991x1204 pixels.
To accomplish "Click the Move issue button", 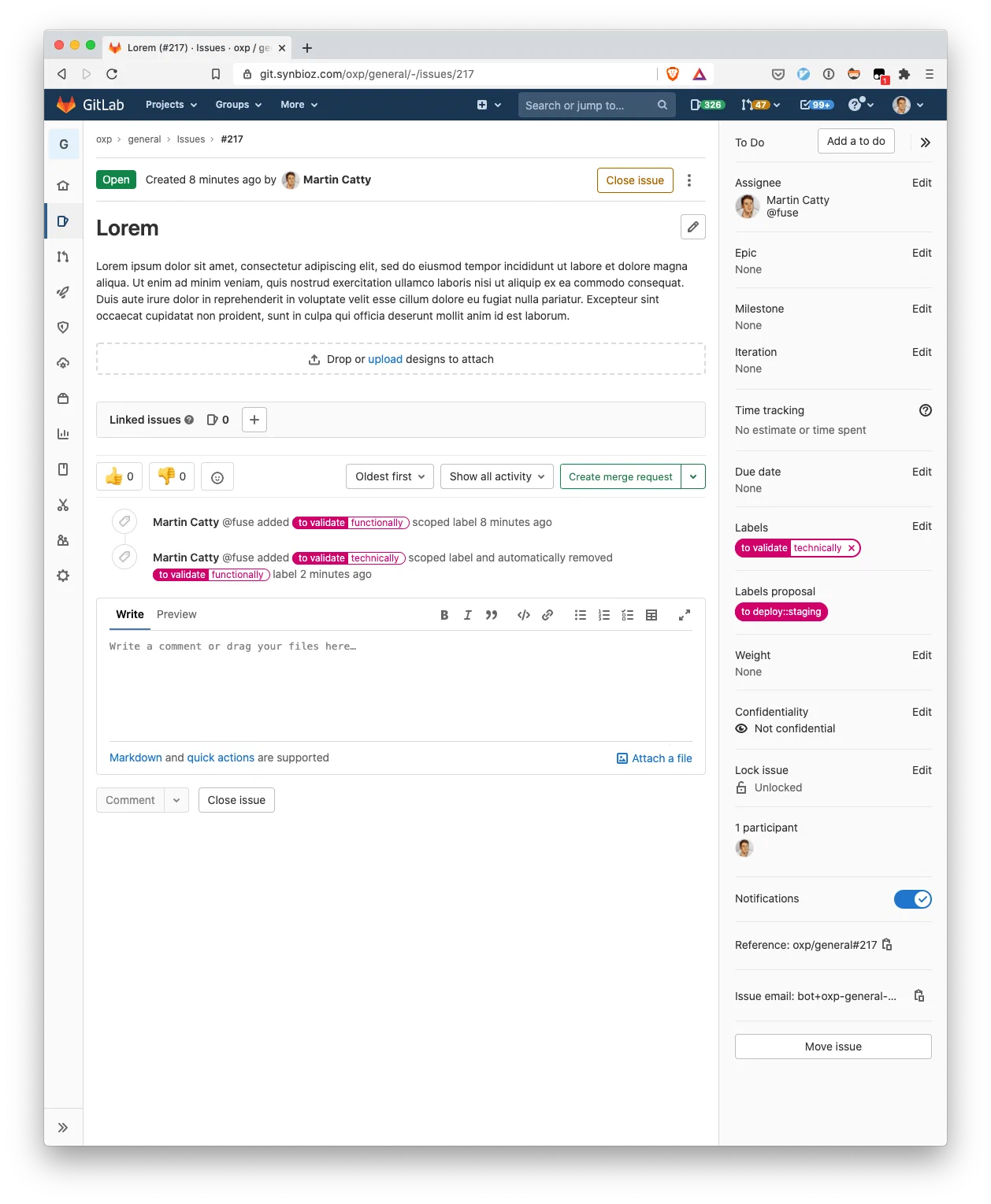I will tap(833, 1047).
